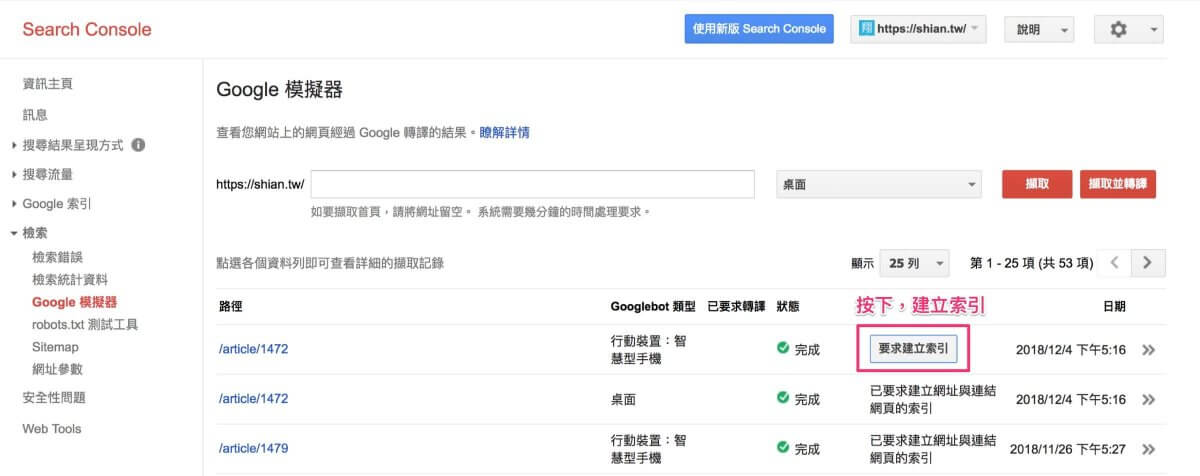Viewport: 1200px width, 476px height.
Task: Open the https://shian.tw/ property dropdown
Action: (919, 29)
